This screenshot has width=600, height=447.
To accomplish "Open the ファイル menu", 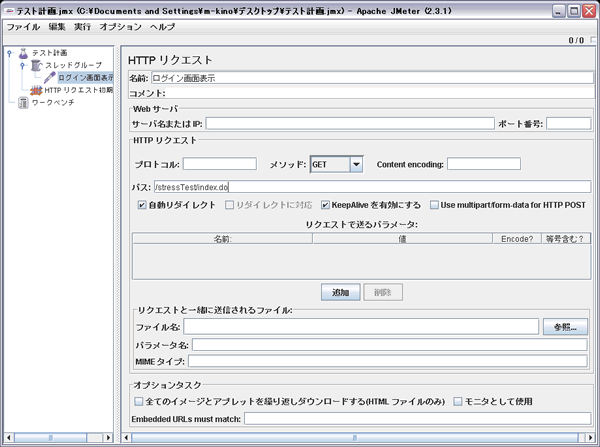I will click(x=23, y=27).
